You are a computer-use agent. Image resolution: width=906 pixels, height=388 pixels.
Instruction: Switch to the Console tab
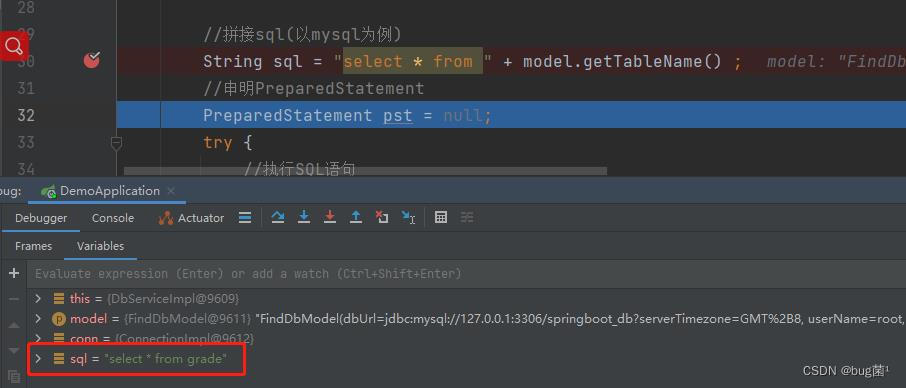coord(113,218)
